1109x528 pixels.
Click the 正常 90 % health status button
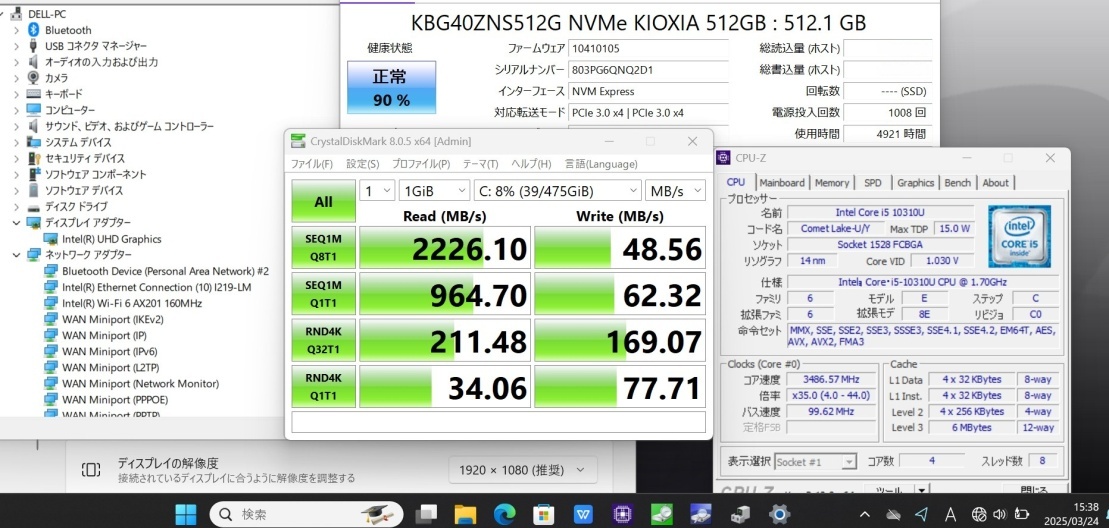[x=391, y=88]
